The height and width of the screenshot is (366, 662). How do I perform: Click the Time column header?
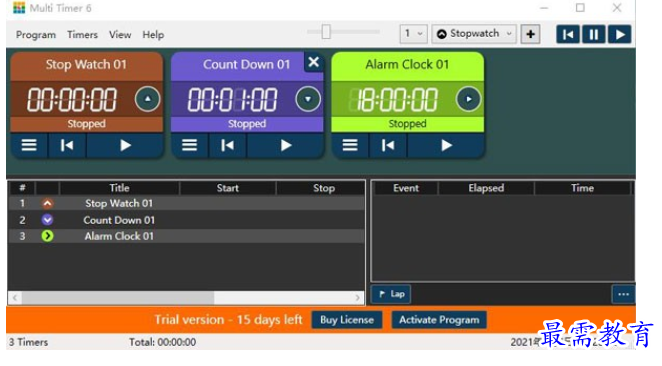(583, 188)
